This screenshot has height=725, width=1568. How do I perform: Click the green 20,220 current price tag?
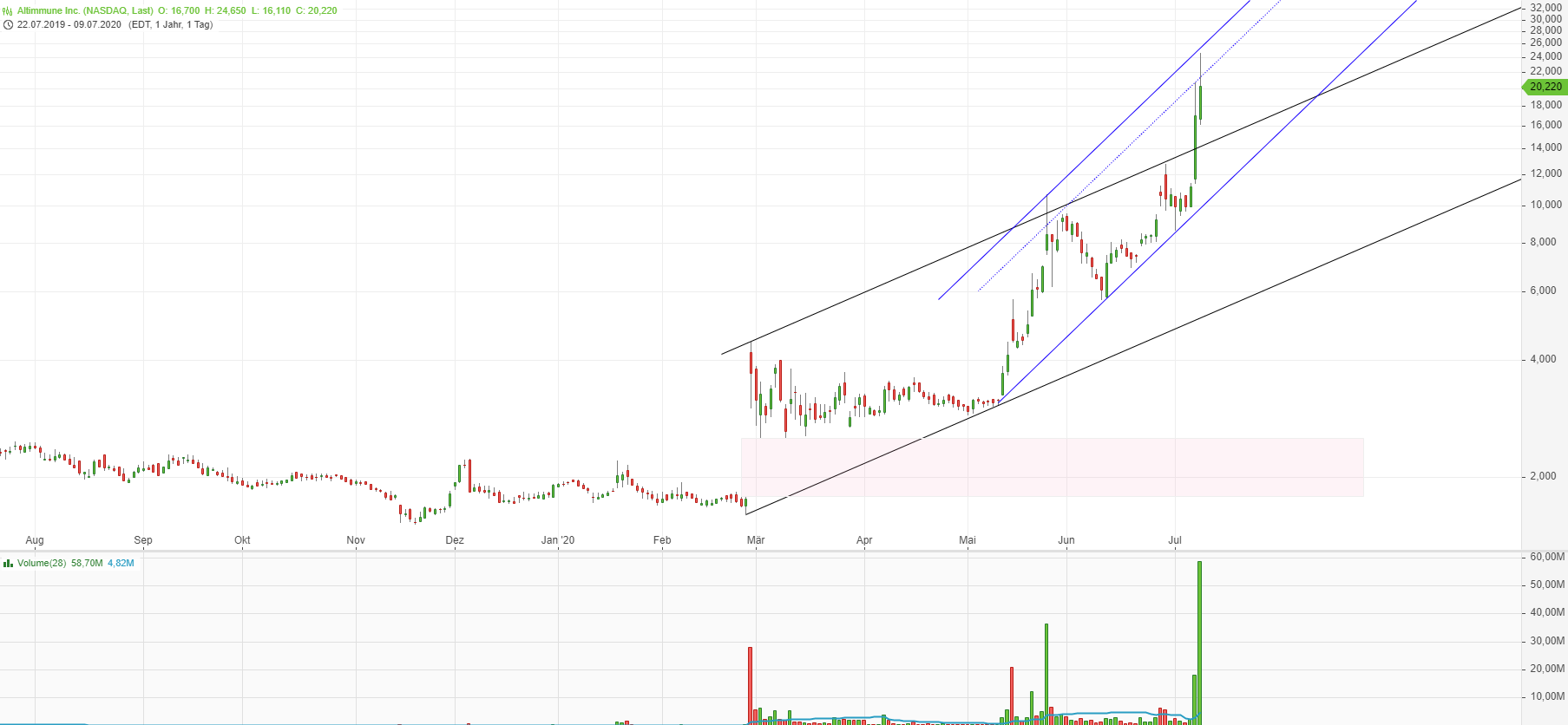(x=1545, y=87)
